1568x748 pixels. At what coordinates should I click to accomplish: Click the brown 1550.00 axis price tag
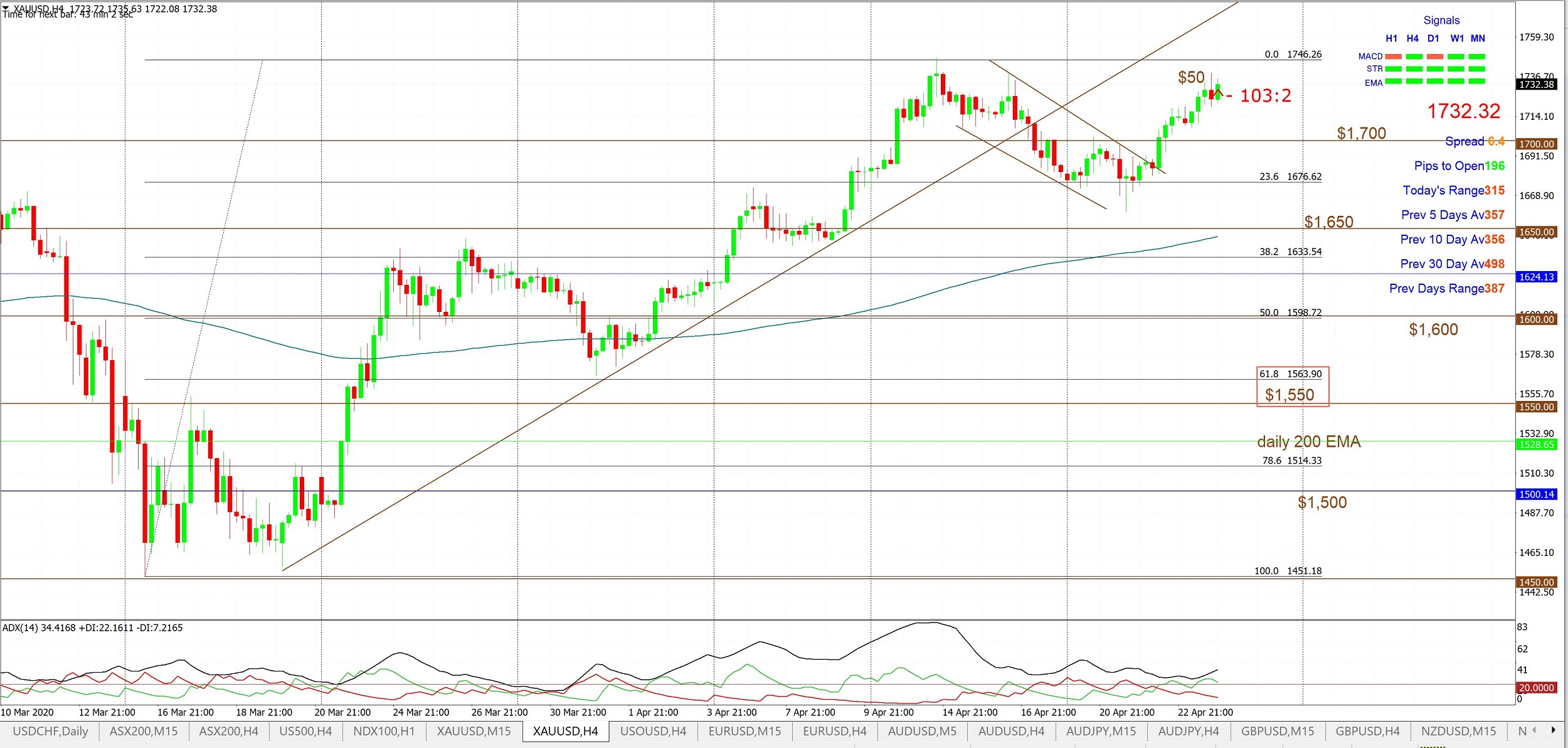(1536, 407)
